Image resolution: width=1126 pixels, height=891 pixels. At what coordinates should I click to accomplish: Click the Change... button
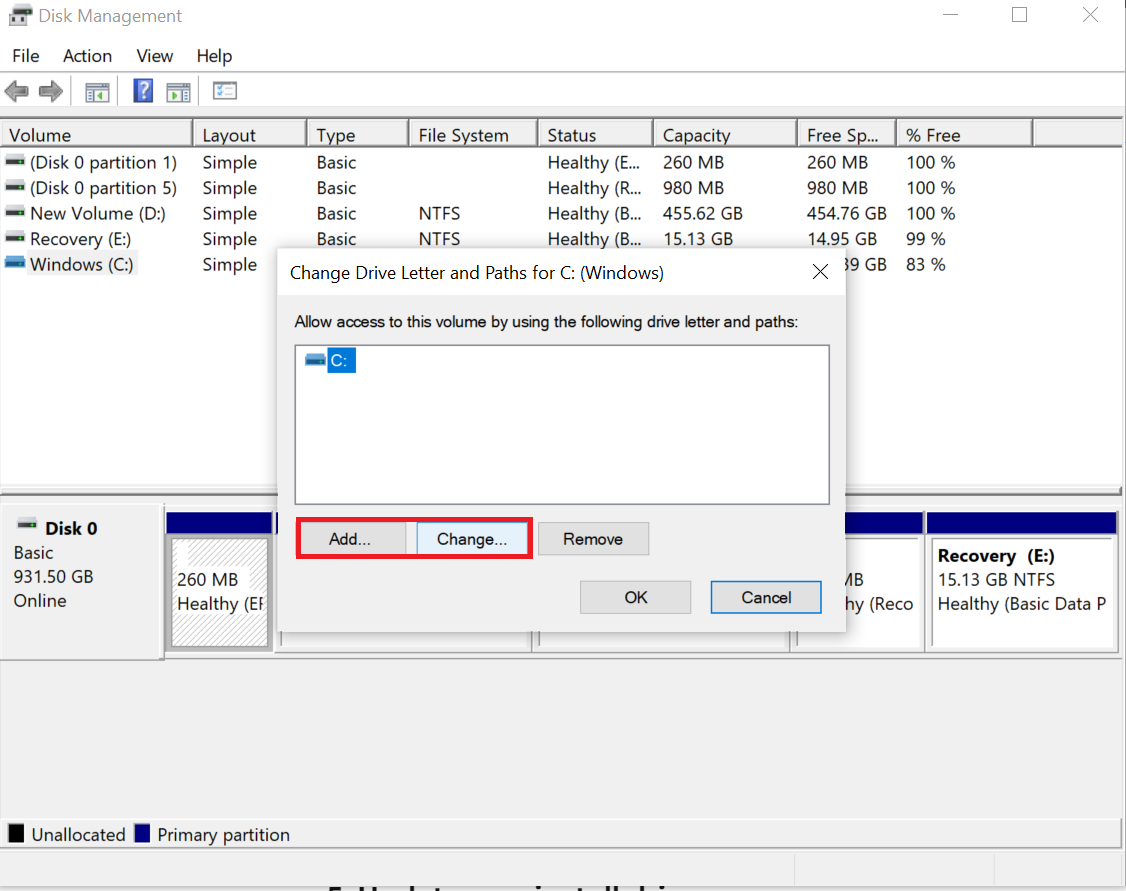472,538
